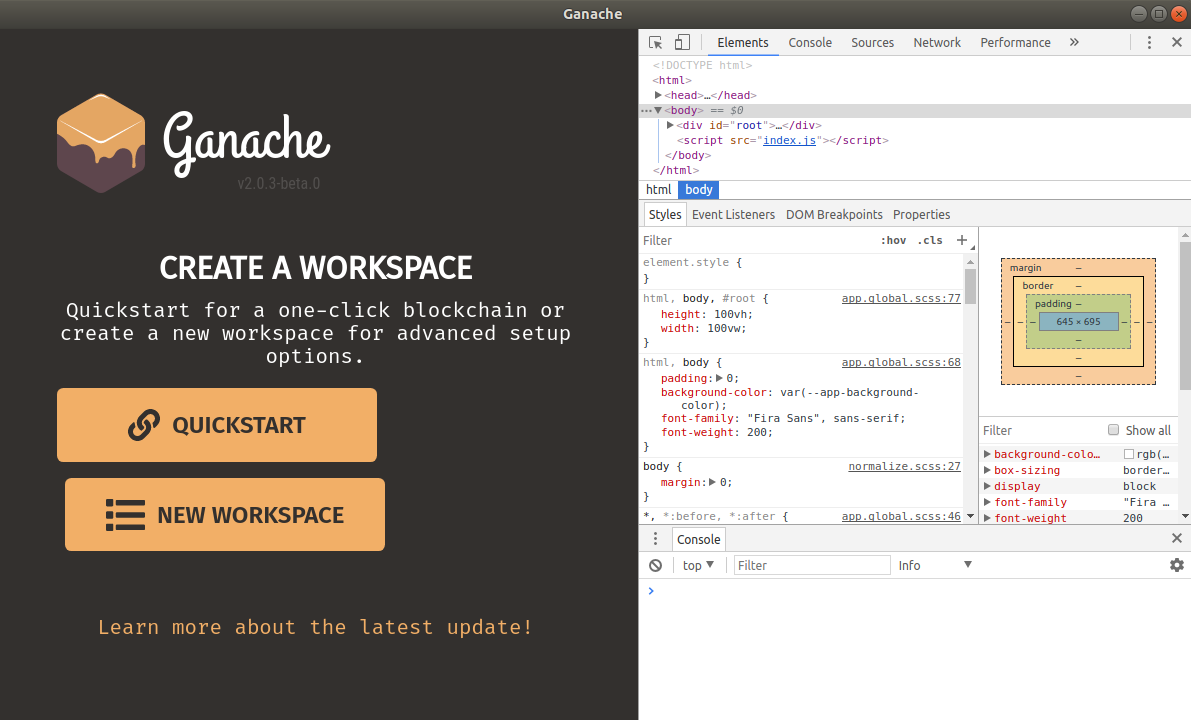The width and height of the screenshot is (1191, 720).
Task: Select body in the breadcrumb bar
Action: coord(699,190)
